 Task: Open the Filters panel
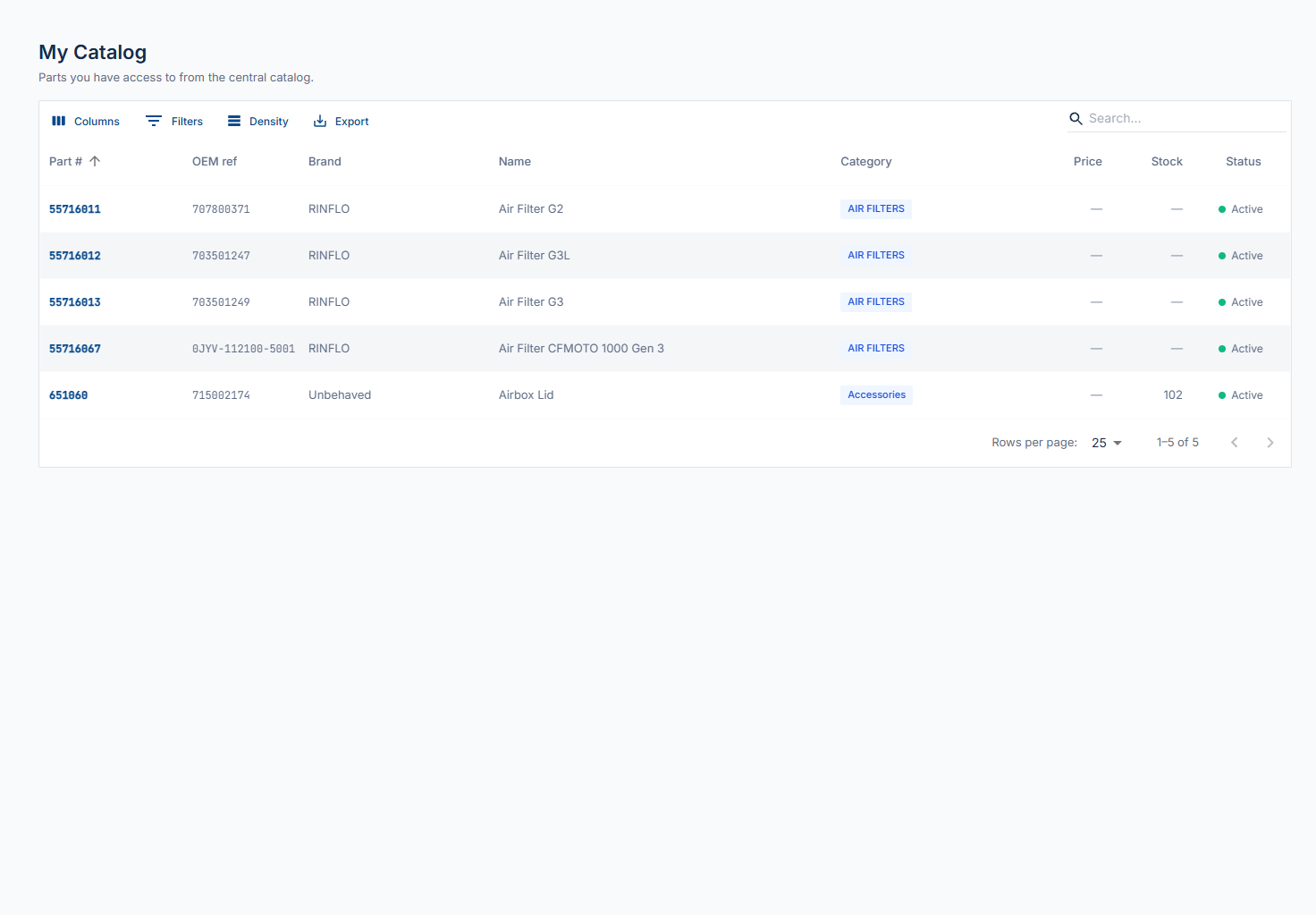coord(174,121)
